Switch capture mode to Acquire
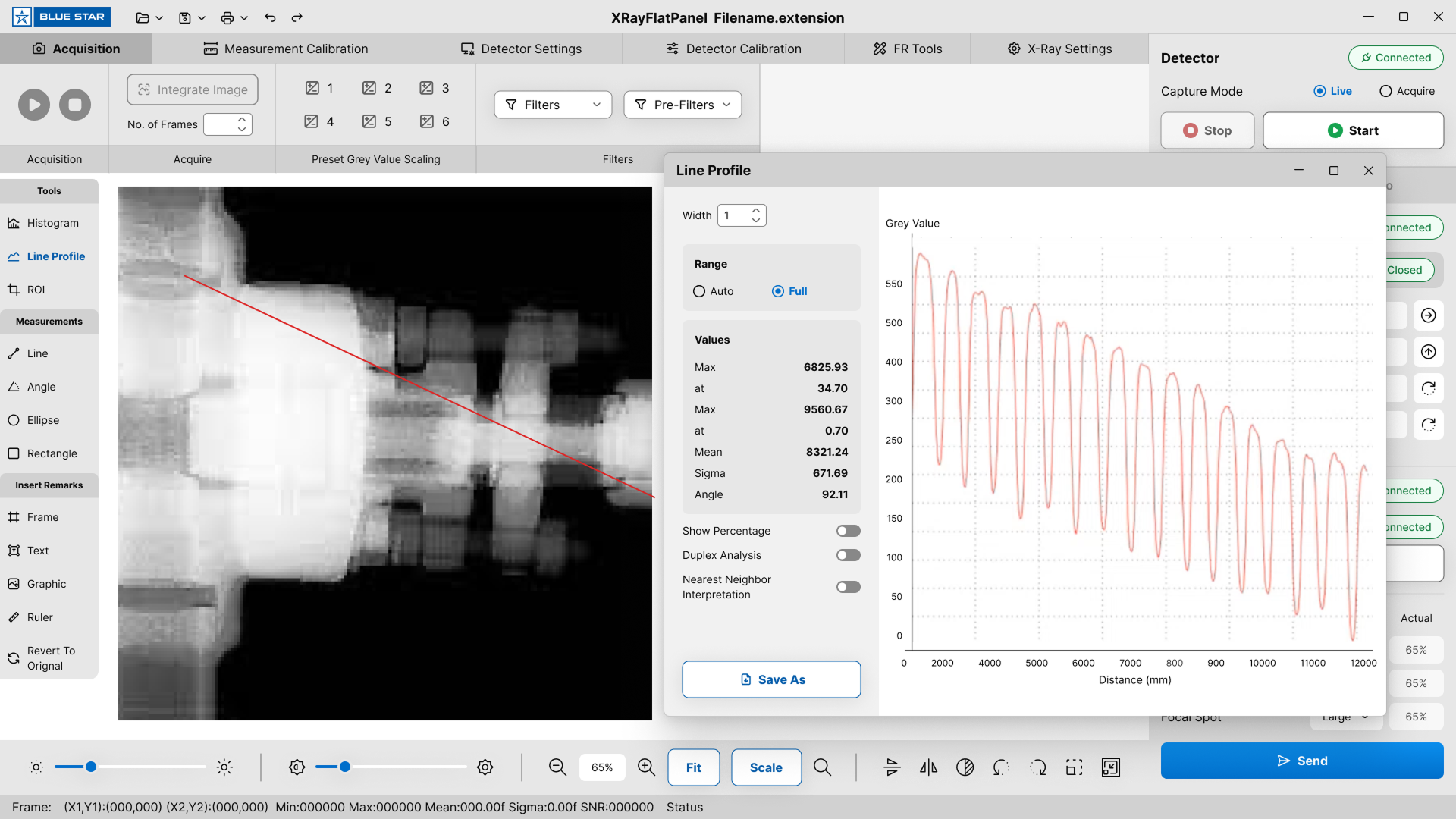 1385,91
